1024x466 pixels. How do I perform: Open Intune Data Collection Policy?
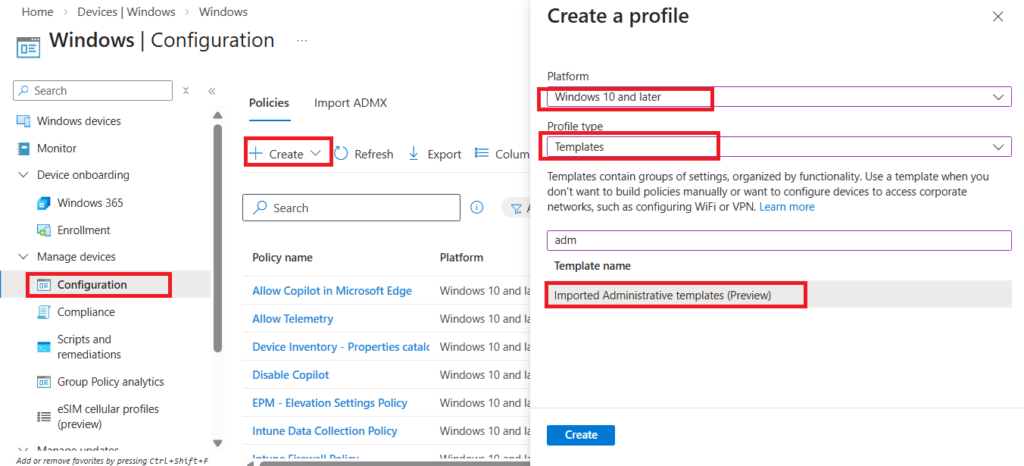click(325, 431)
